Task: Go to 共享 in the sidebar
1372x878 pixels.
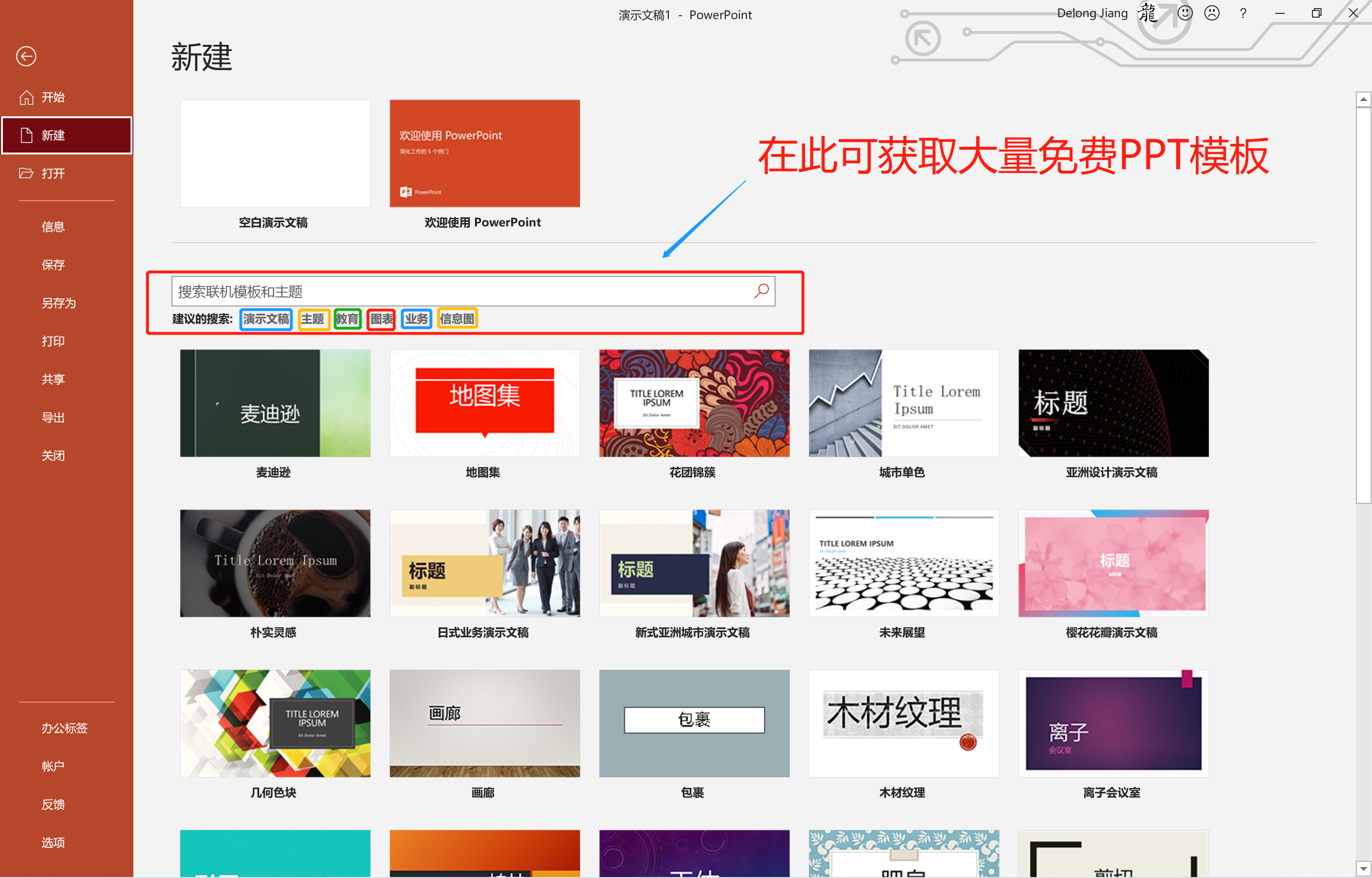Action: 53,380
